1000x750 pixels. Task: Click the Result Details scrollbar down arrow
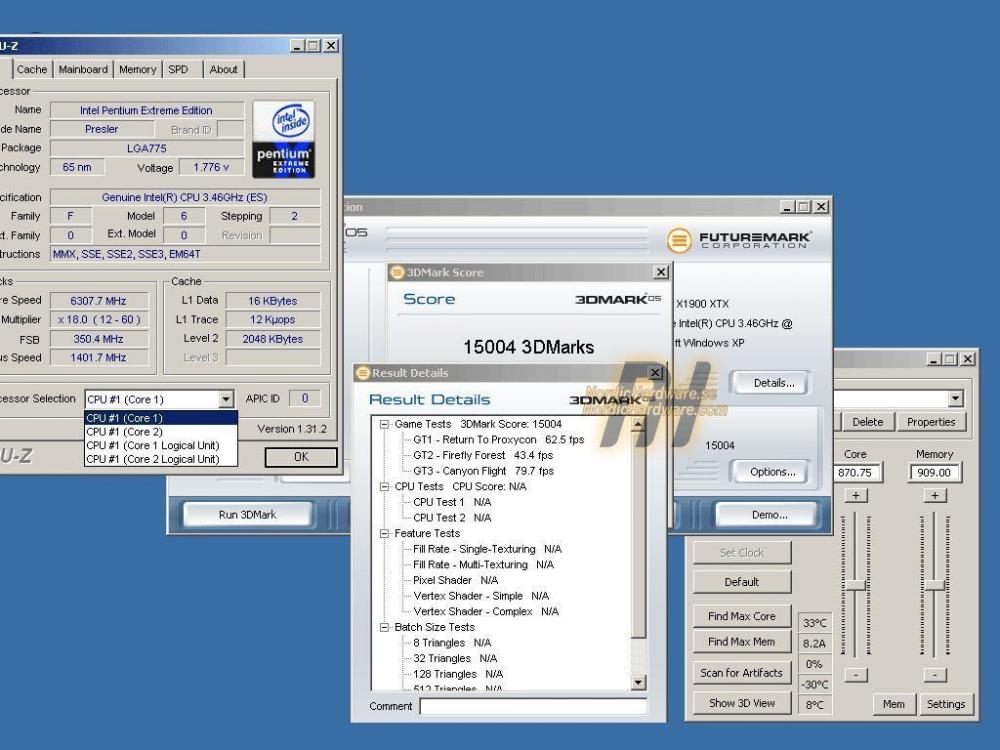click(x=639, y=682)
